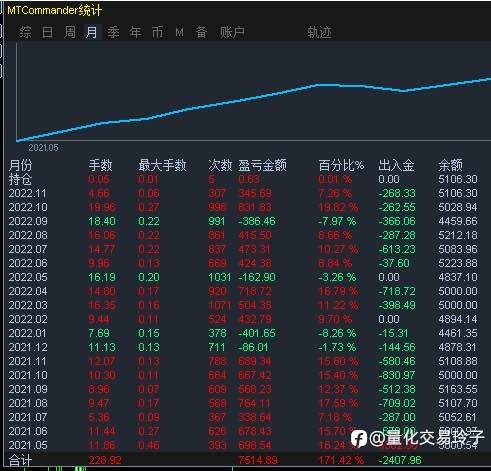Open the 日 daily statistics tab
This screenshot has height=471, width=491.
pos(47,32)
